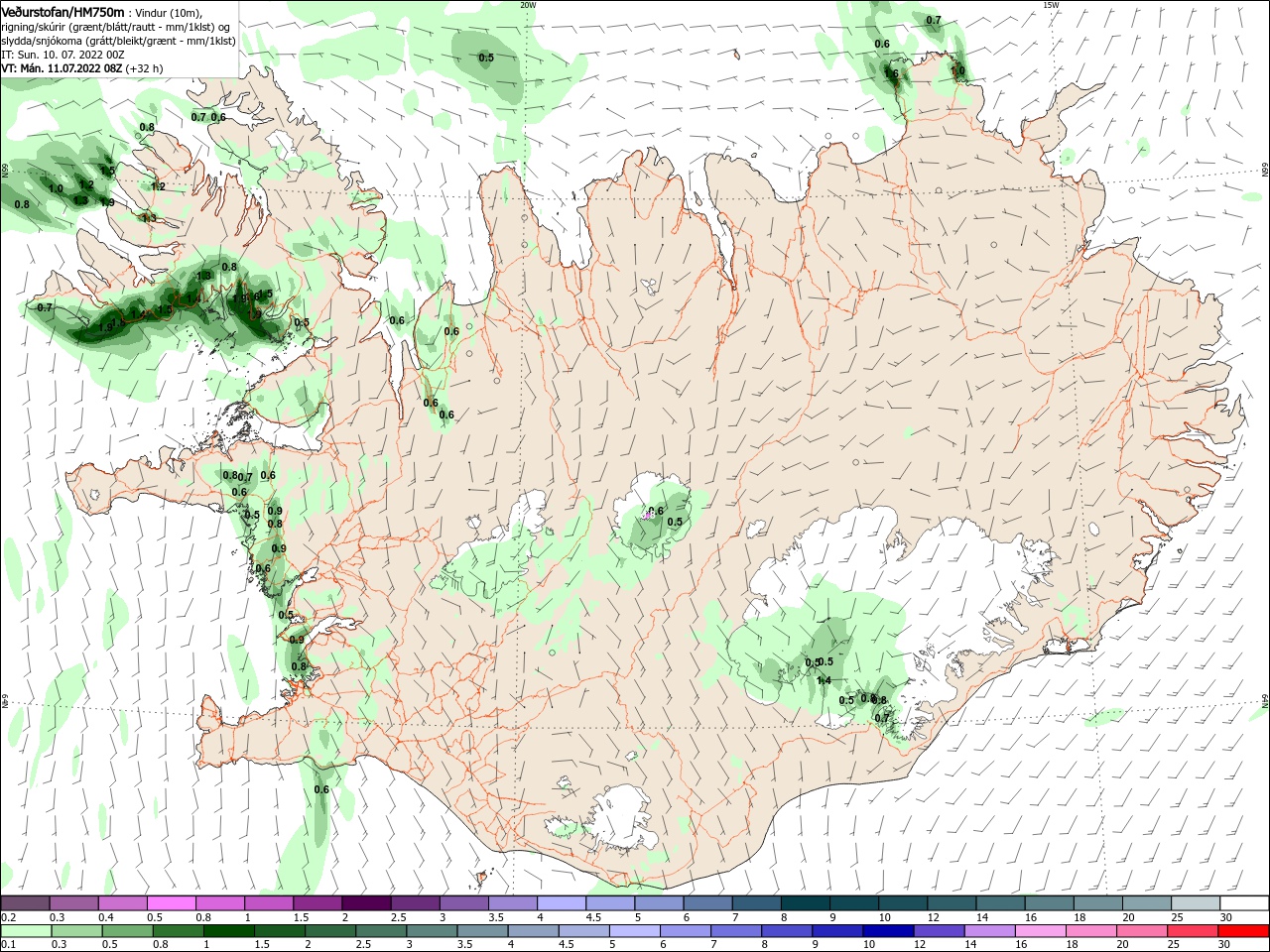Viewport: 1270px width, 952px height.
Task: Pick the light lavender swatch between upper-scale 4 and 4.5
Action: click(562, 903)
